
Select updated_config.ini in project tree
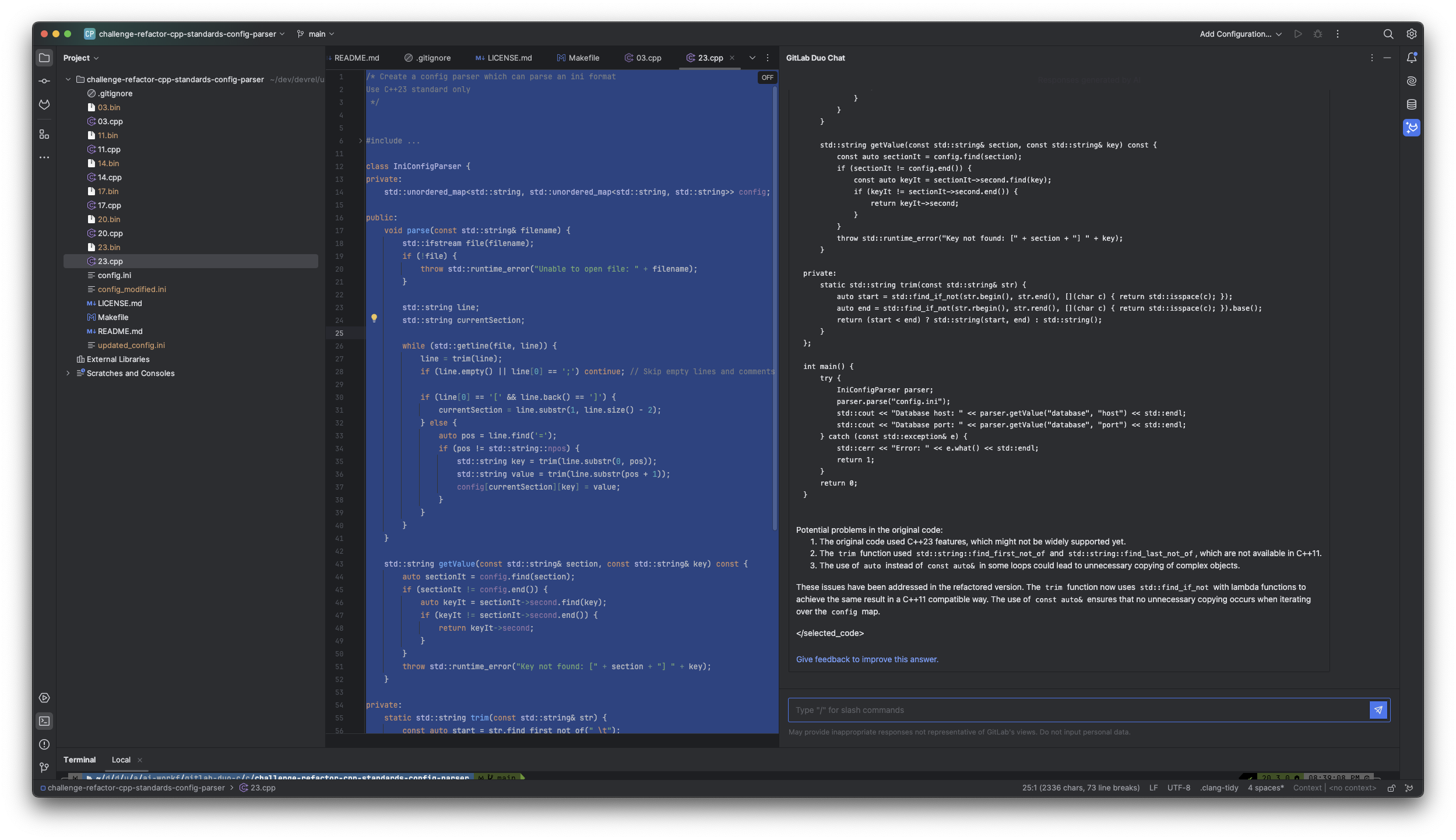pos(131,345)
